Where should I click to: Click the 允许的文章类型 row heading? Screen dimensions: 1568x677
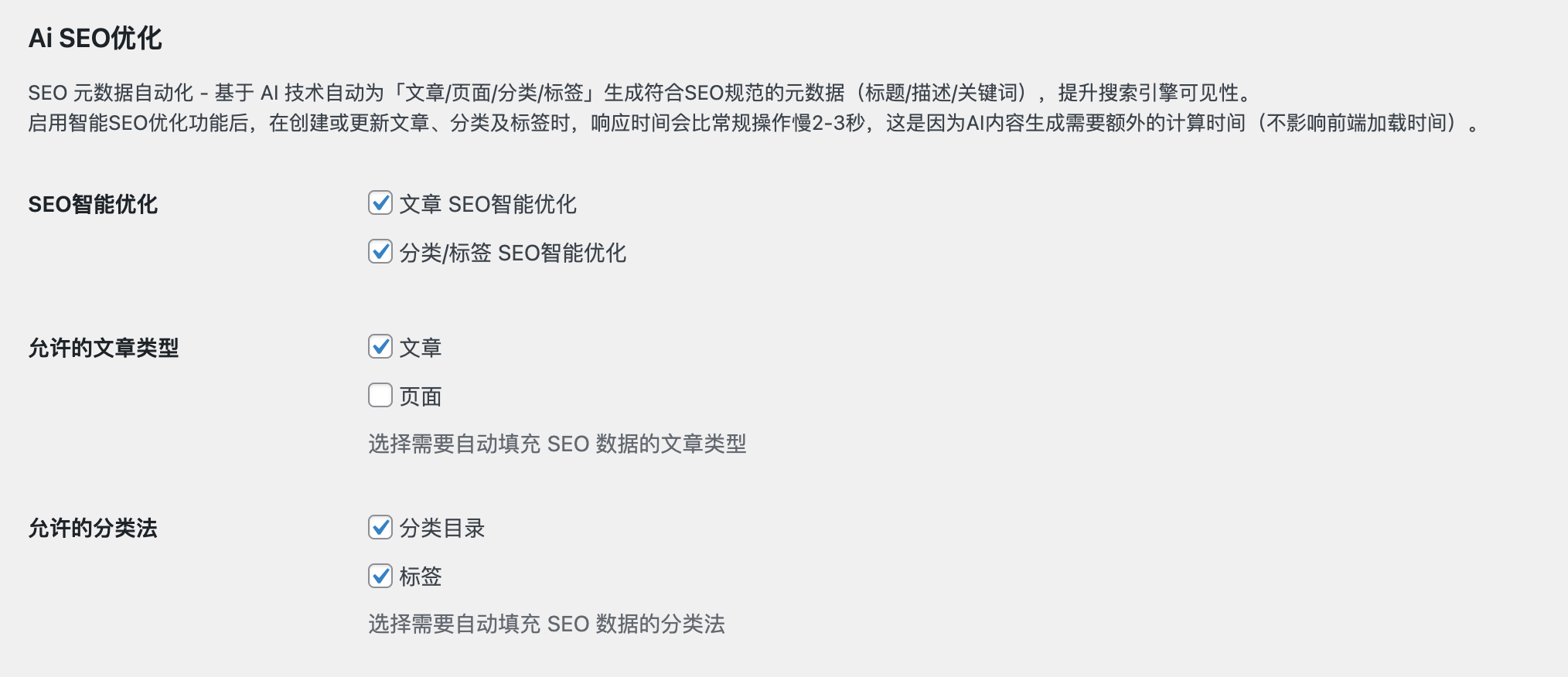[x=104, y=348]
